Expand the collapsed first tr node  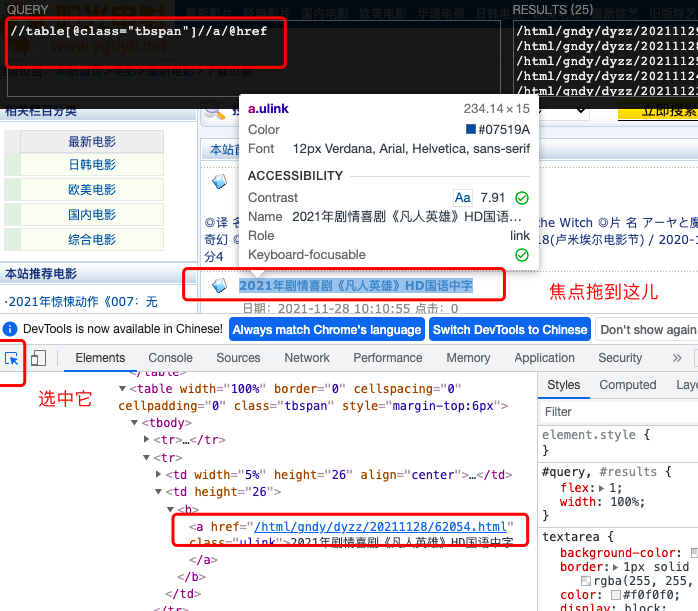click(146, 440)
